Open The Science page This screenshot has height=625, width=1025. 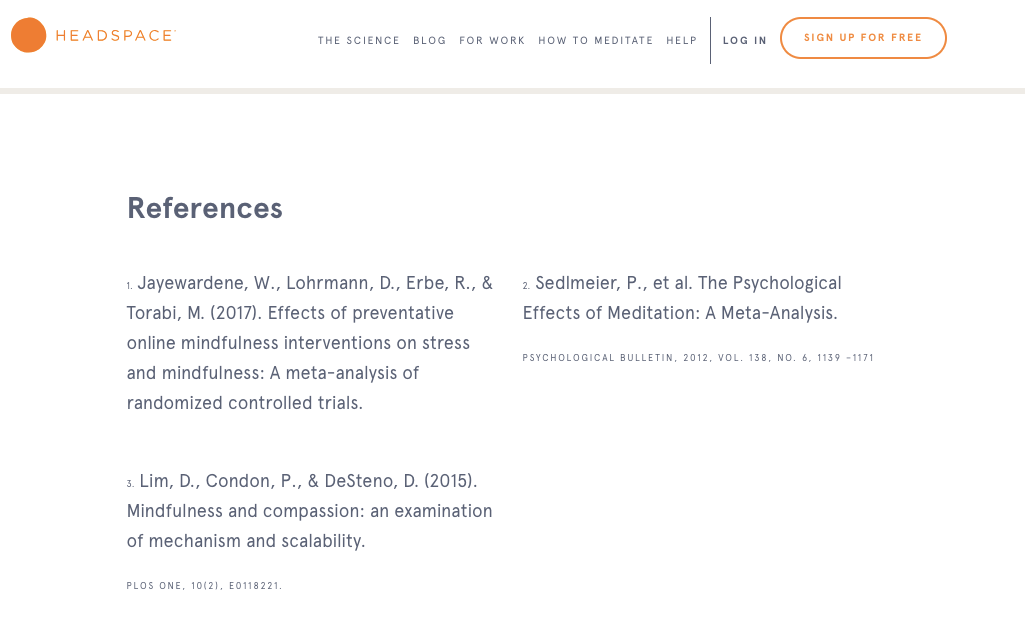point(358,41)
